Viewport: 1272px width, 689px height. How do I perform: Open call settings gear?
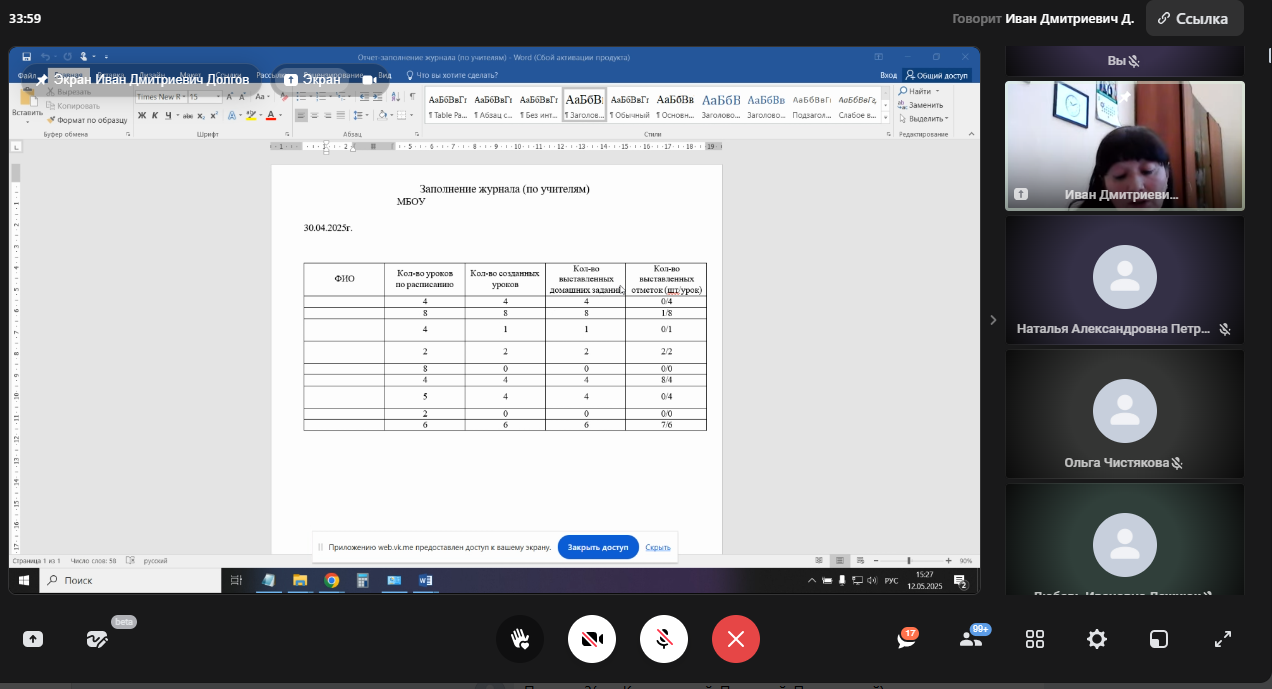(1097, 639)
